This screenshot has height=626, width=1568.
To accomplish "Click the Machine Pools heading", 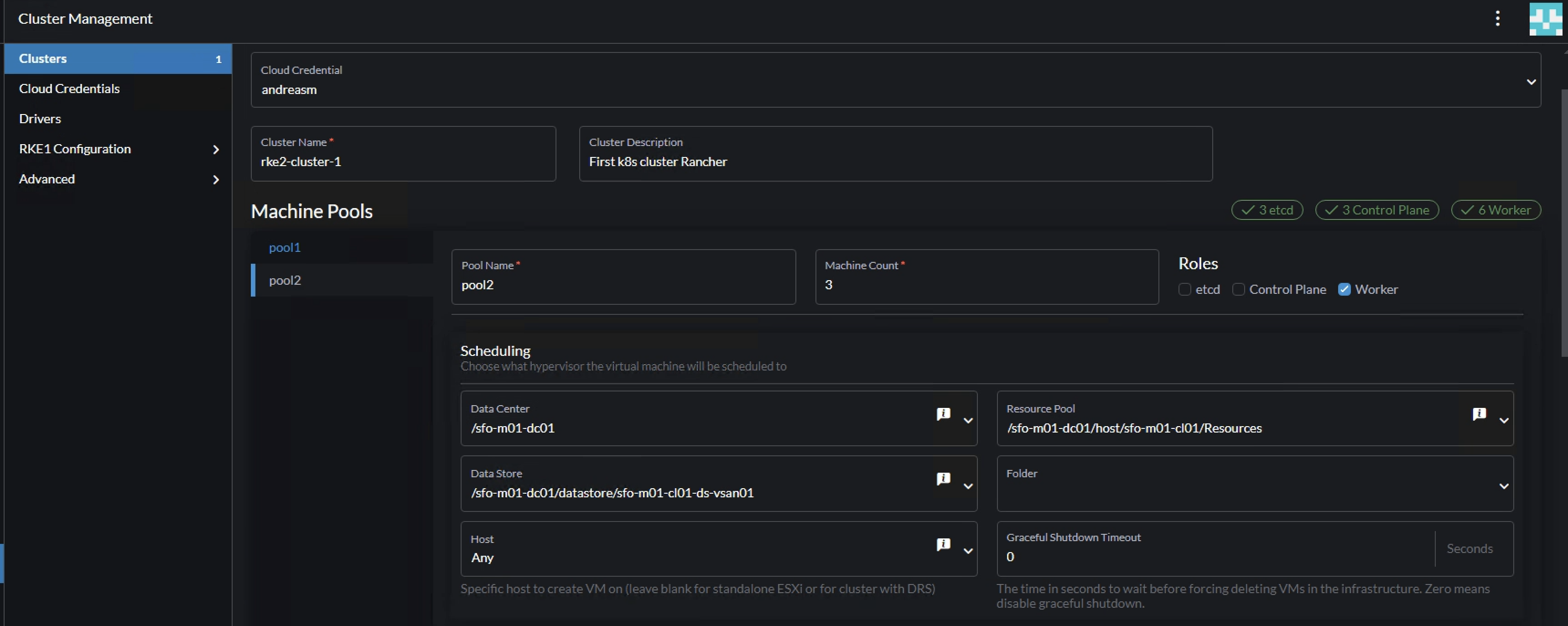I will pos(312,211).
